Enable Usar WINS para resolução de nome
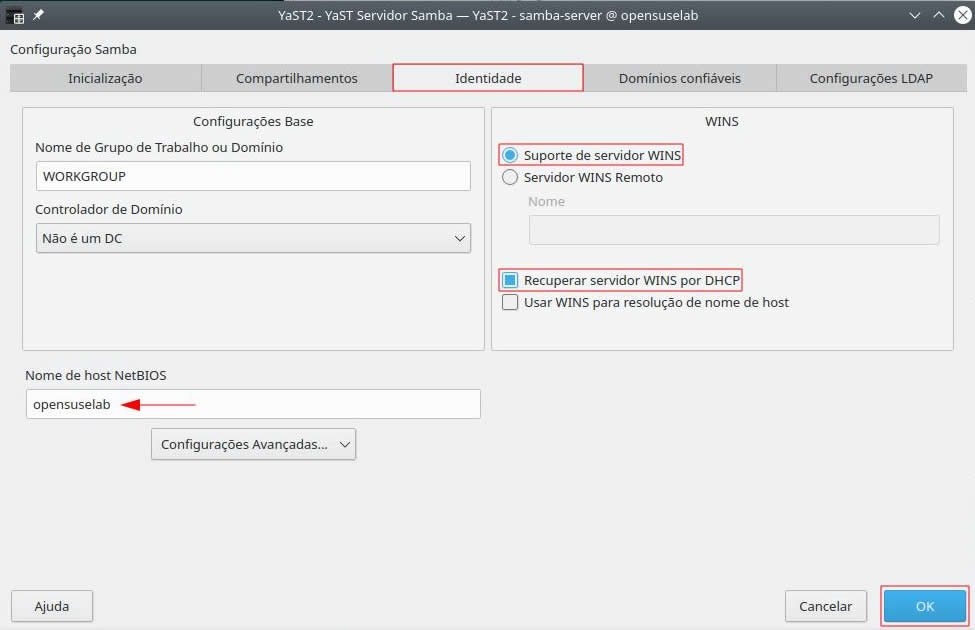Image resolution: width=975 pixels, height=630 pixels. [511, 302]
